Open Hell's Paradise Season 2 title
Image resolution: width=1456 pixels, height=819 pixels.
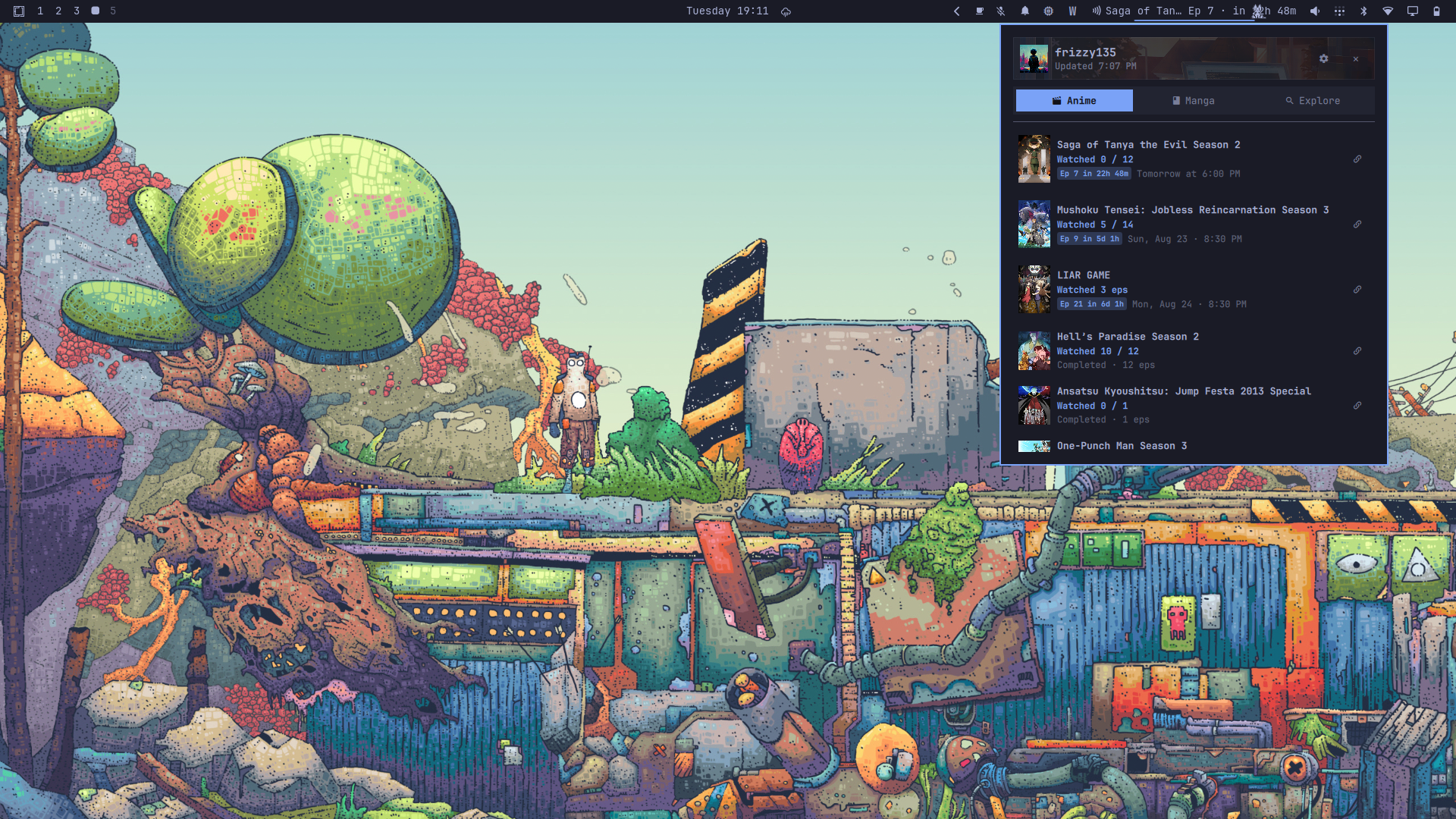coord(1128,337)
